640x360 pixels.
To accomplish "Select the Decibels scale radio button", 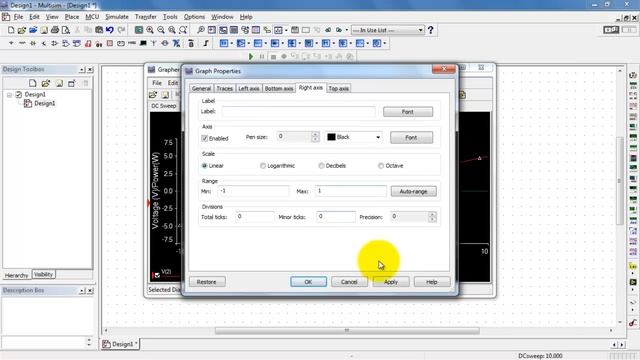I will tap(321, 166).
